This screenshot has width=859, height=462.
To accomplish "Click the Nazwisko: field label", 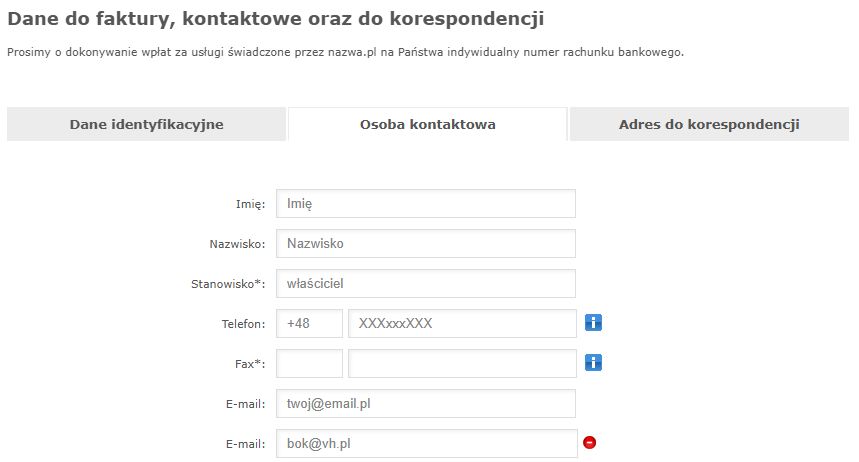I will pyautogui.click(x=237, y=244).
